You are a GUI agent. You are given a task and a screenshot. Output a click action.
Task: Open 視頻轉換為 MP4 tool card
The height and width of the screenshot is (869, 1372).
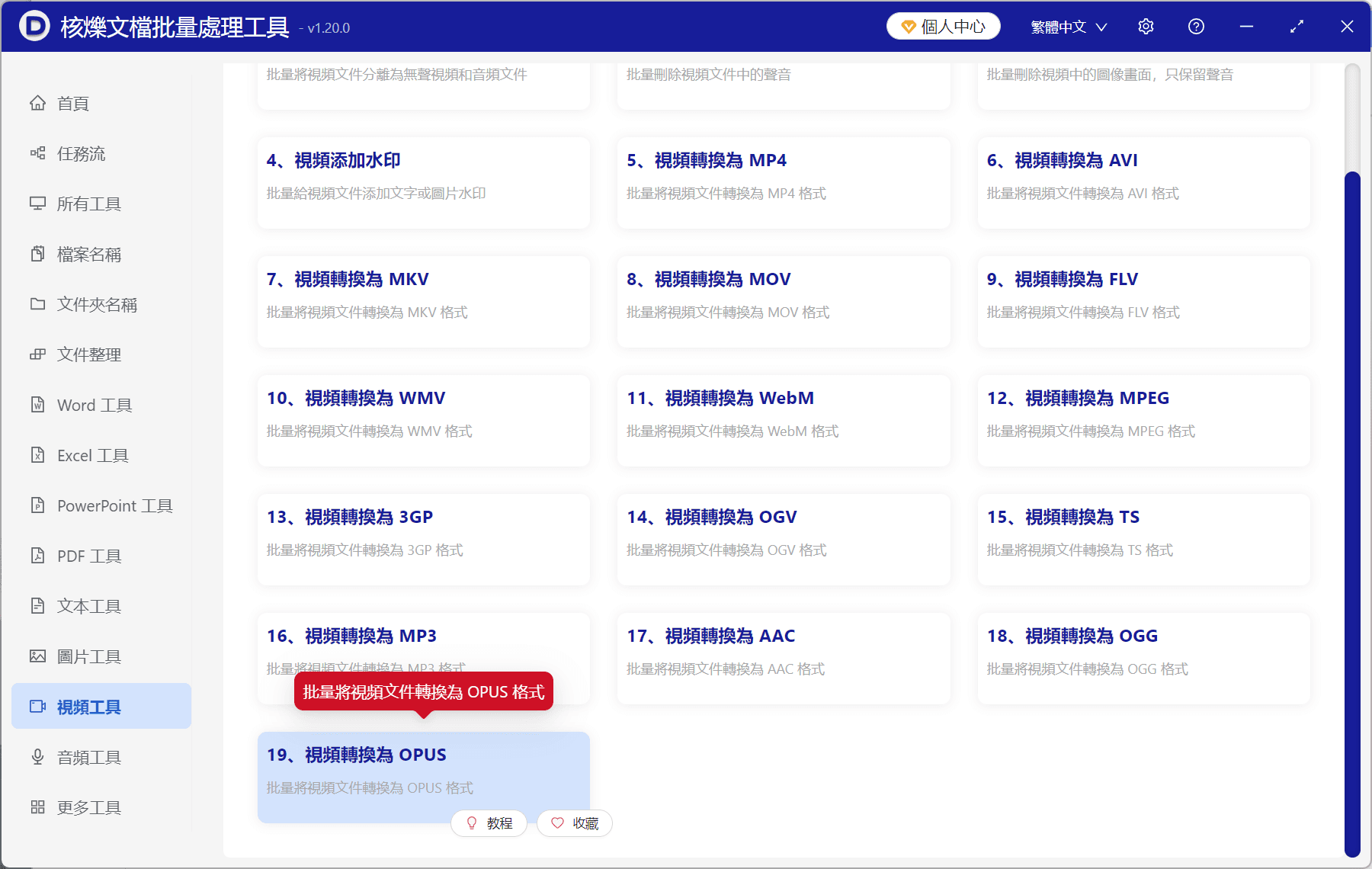point(784,183)
